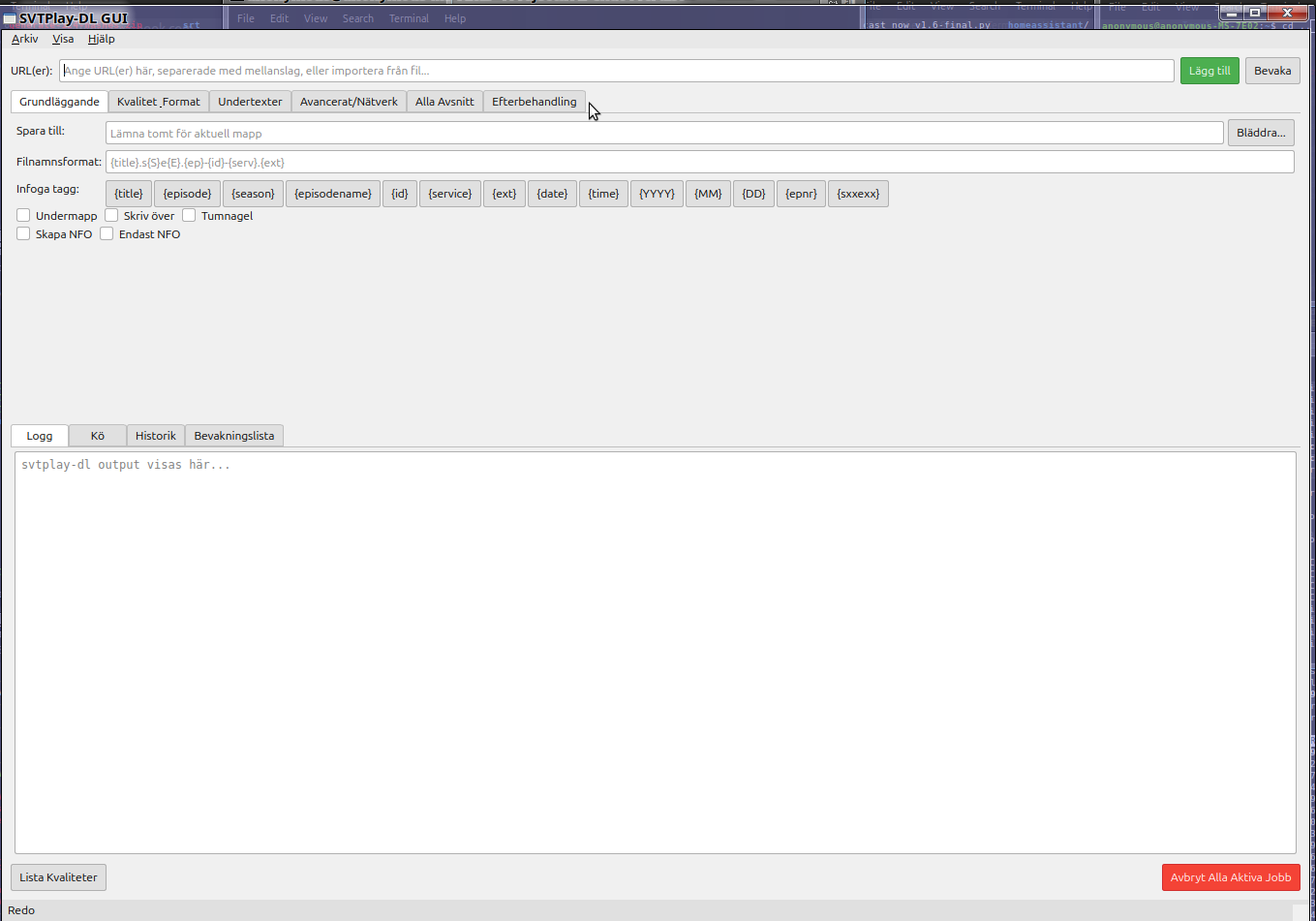This screenshot has width=1316, height=921.
Task: Insert the {episodename} tag
Action: click(333, 193)
